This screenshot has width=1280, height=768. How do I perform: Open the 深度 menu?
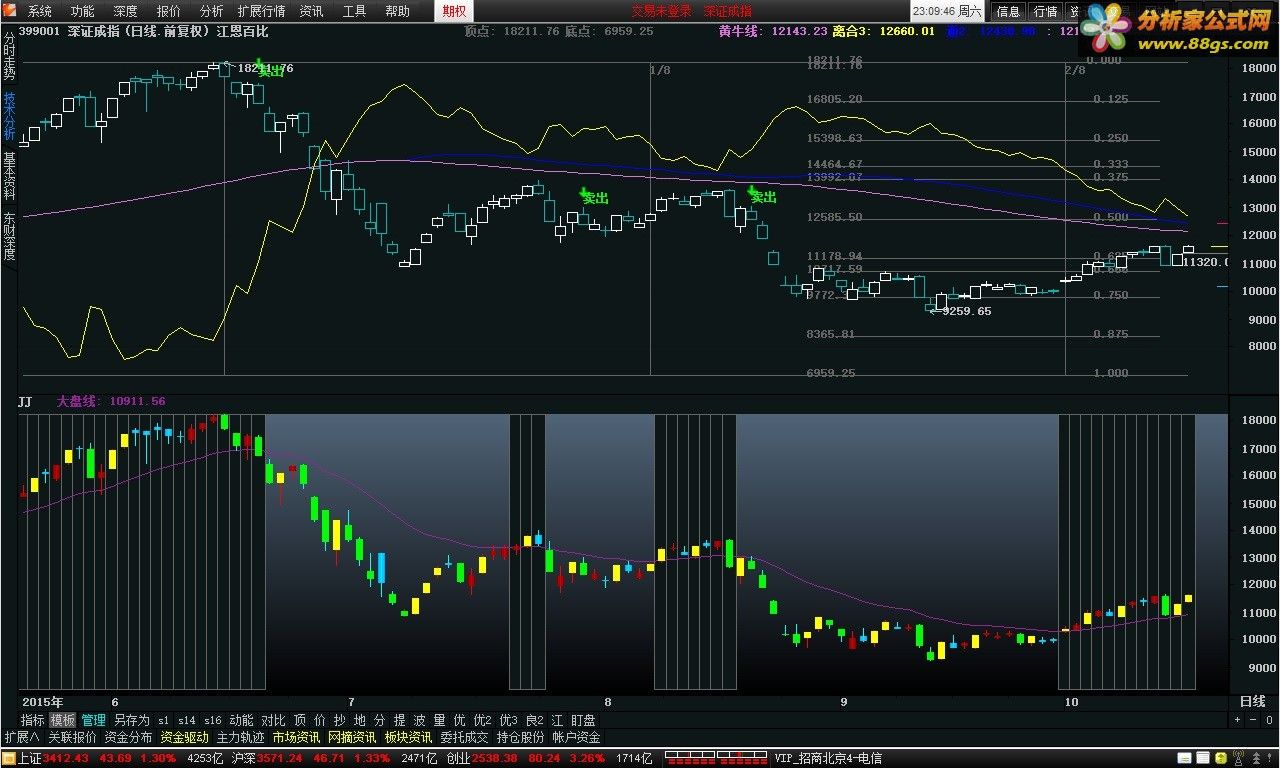(x=125, y=11)
